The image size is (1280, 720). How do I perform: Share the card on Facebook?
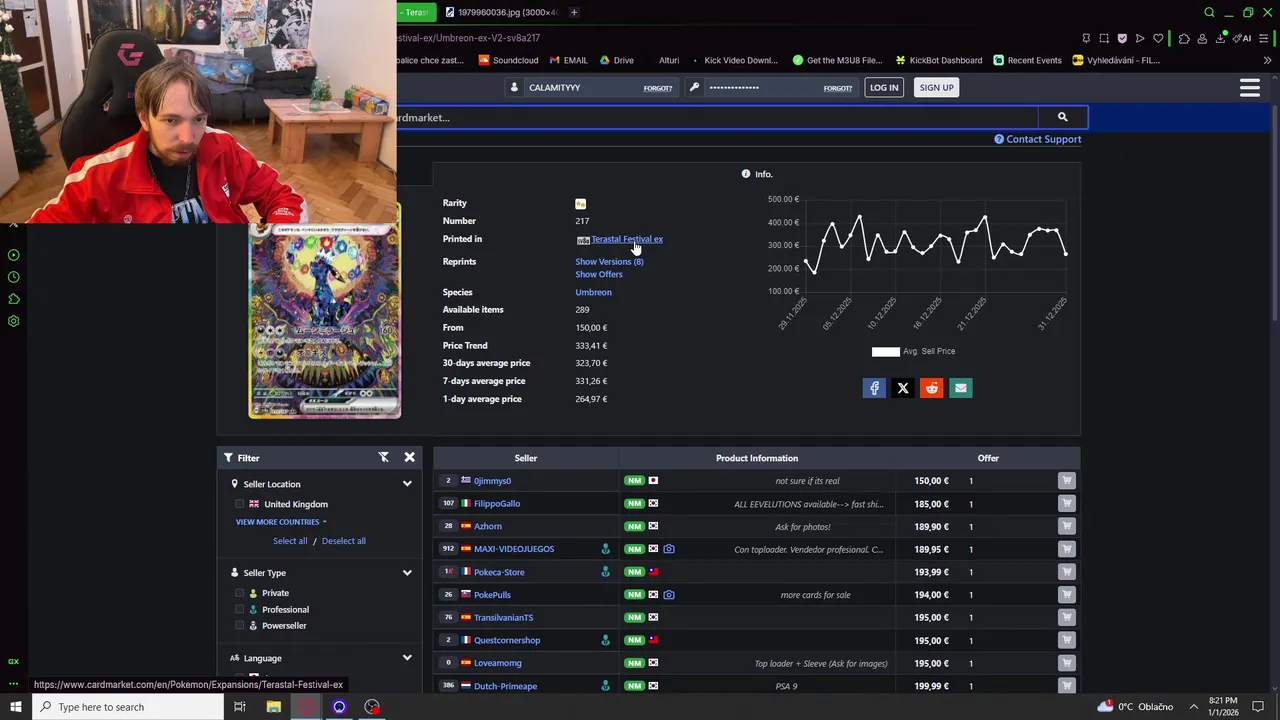[x=874, y=388]
